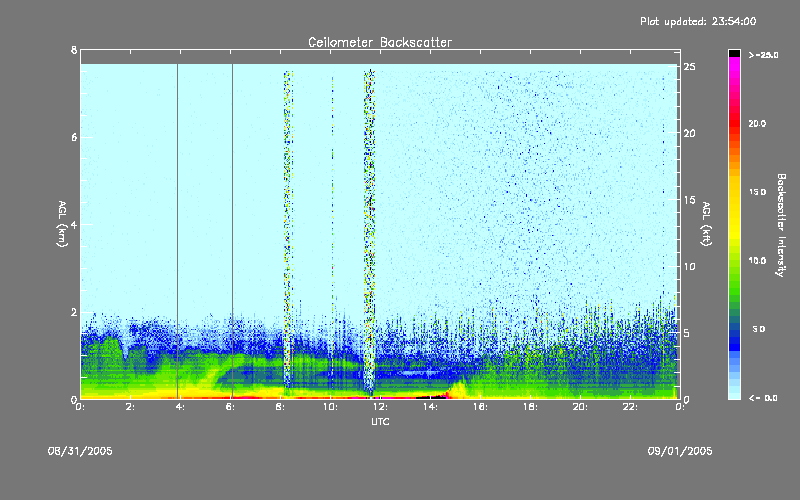Click the 5 tick on the kft axis

(x=687, y=333)
